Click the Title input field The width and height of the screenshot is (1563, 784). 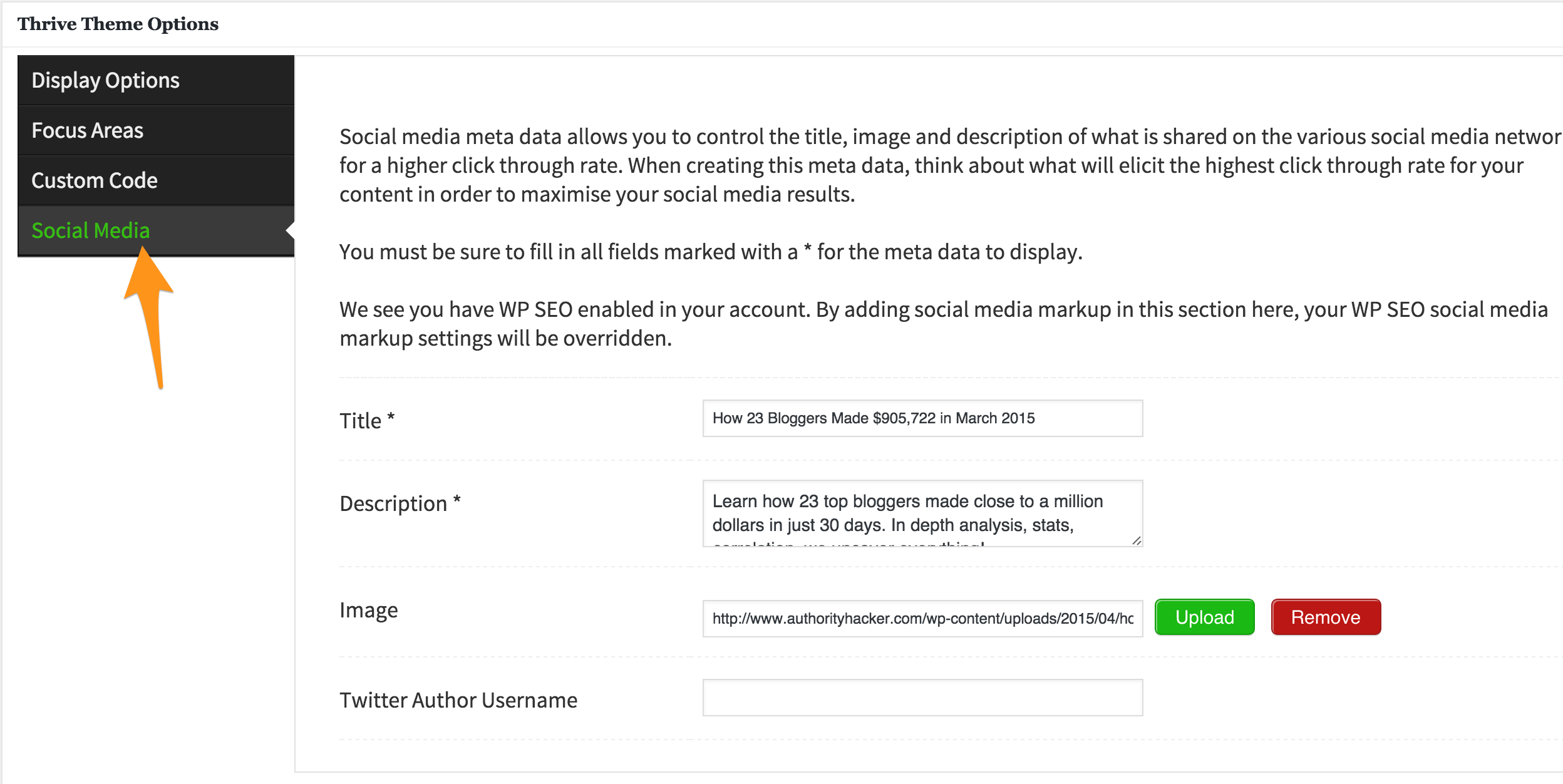pos(922,418)
